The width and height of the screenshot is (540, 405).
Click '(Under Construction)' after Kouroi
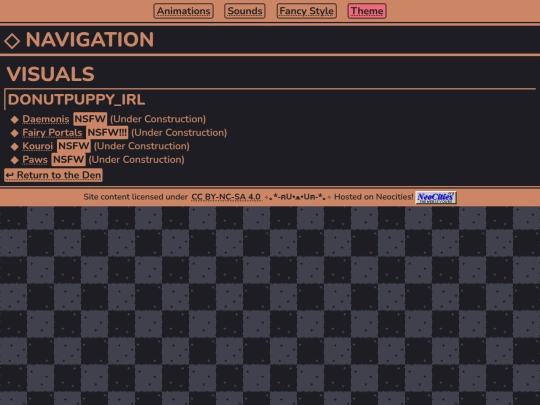142,146
